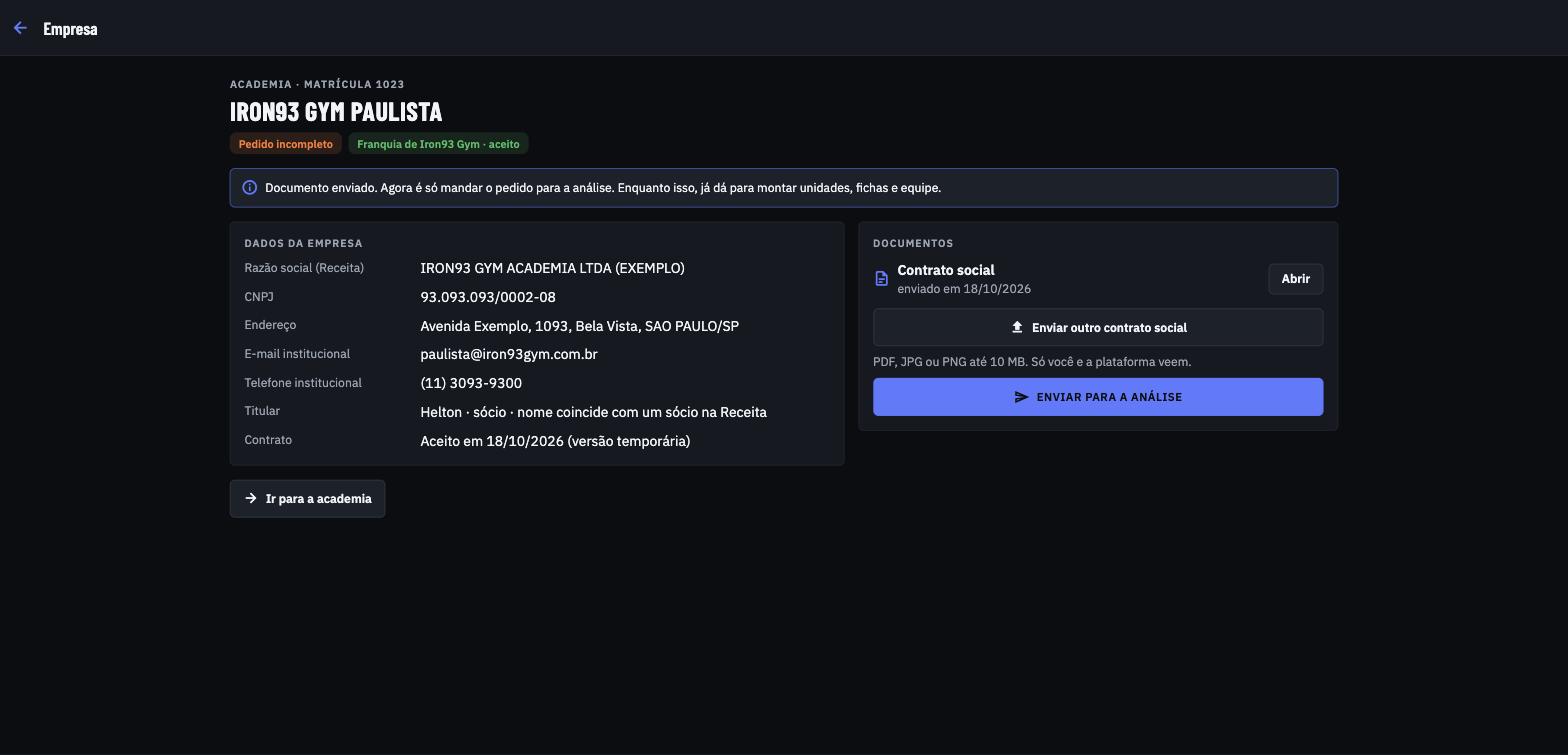Click the upload icon in Enviar outro contrato
Viewport: 1568px width, 755px height.
pyautogui.click(x=1017, y=328)
